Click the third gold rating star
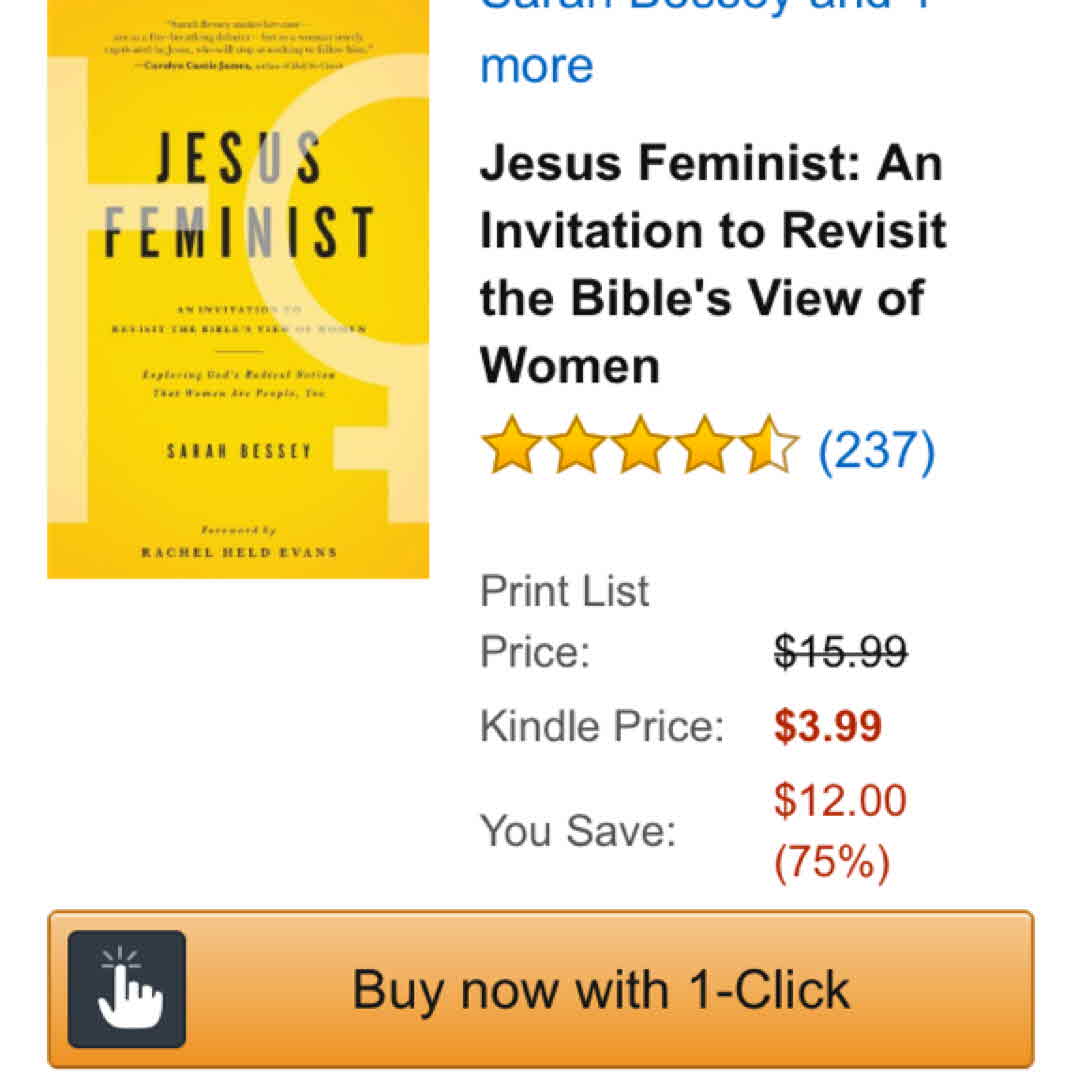Screen dimensions: 1080x1080 click(x=642, y=446)
